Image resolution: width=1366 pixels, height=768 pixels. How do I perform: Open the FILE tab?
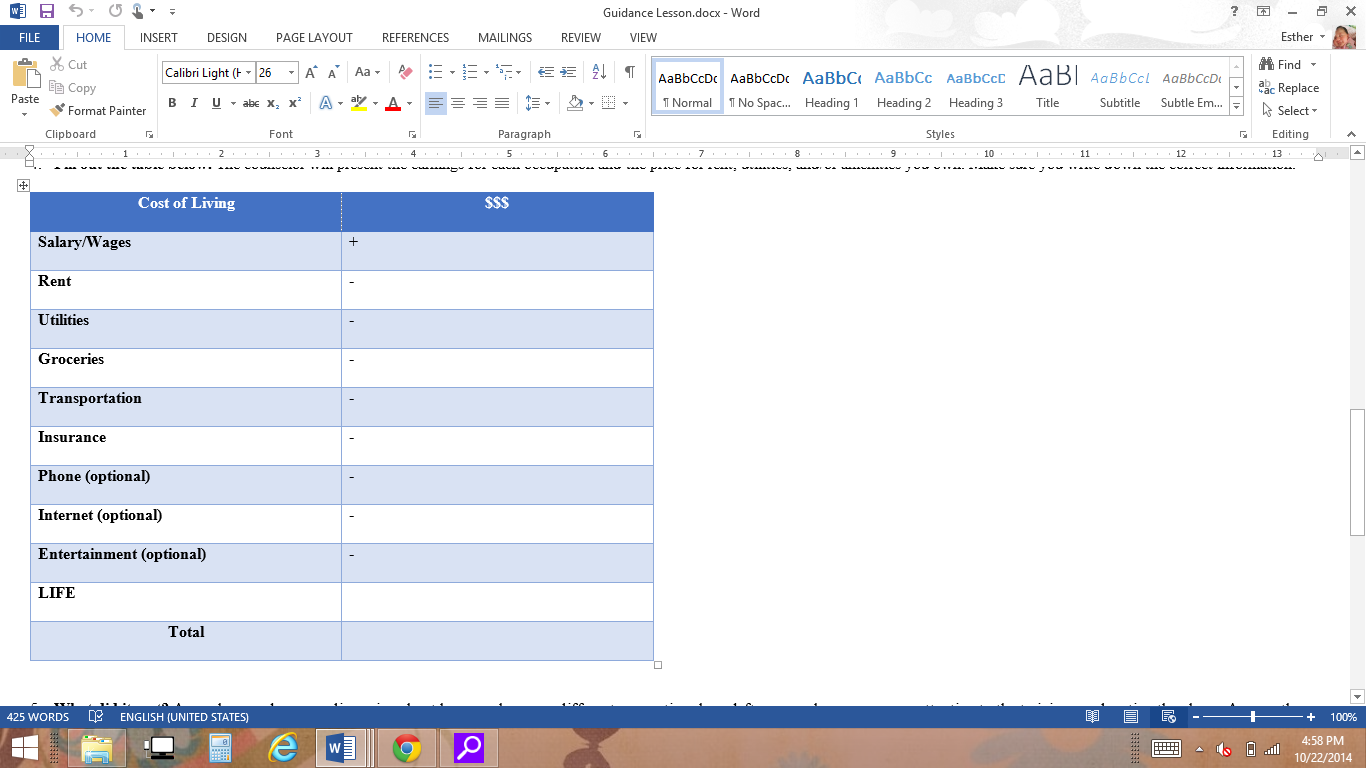pos(30,38)
